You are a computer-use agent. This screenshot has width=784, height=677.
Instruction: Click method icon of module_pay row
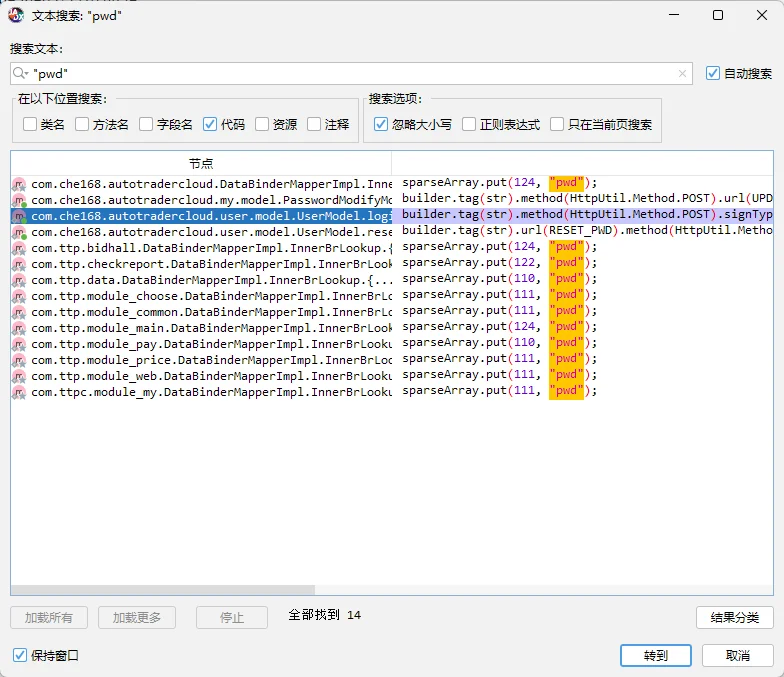tap(19, 344)
